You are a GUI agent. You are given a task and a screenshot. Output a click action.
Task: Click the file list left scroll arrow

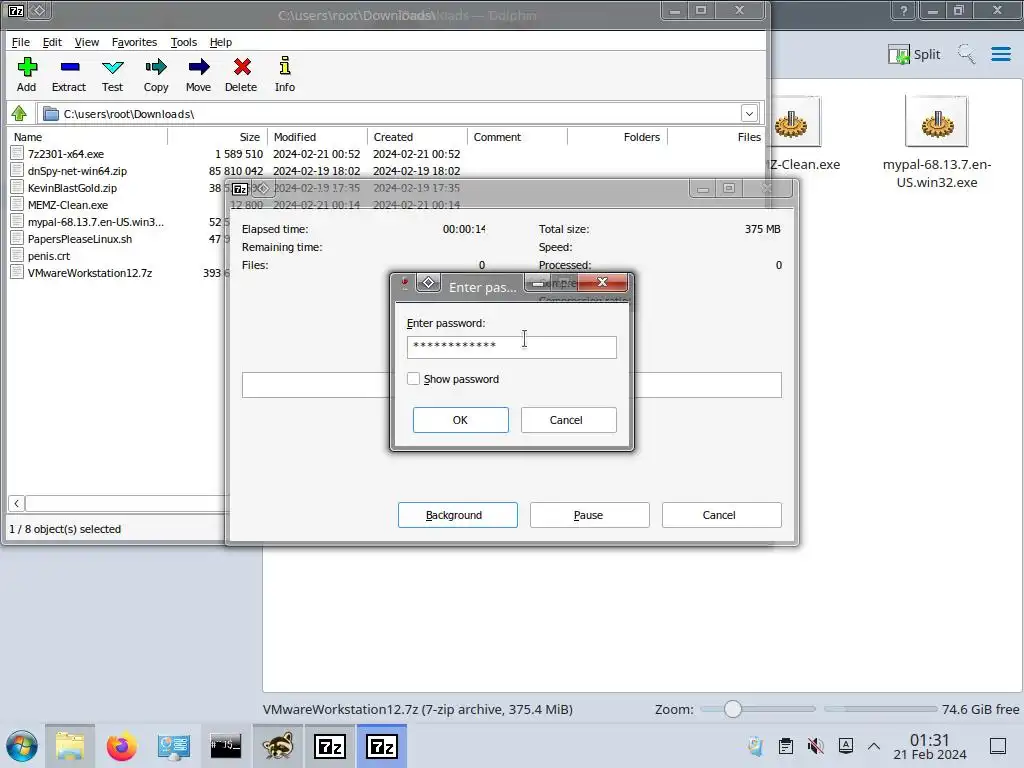click(16, 503)
